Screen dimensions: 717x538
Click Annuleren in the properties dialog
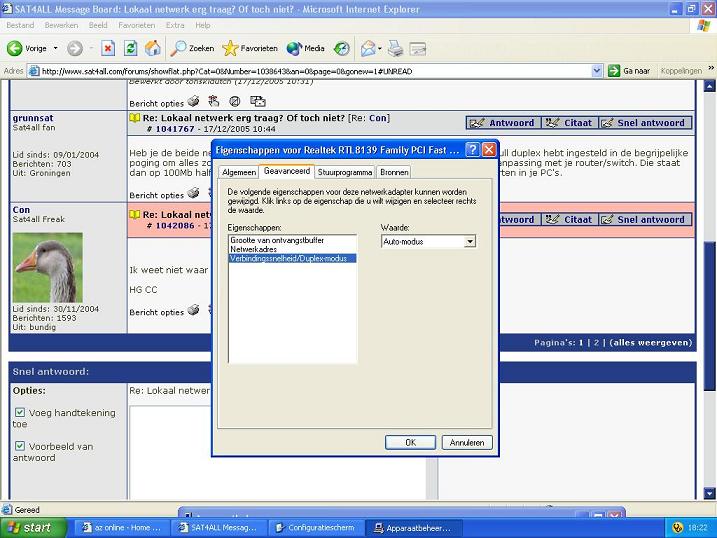click(x=467, y=442)
